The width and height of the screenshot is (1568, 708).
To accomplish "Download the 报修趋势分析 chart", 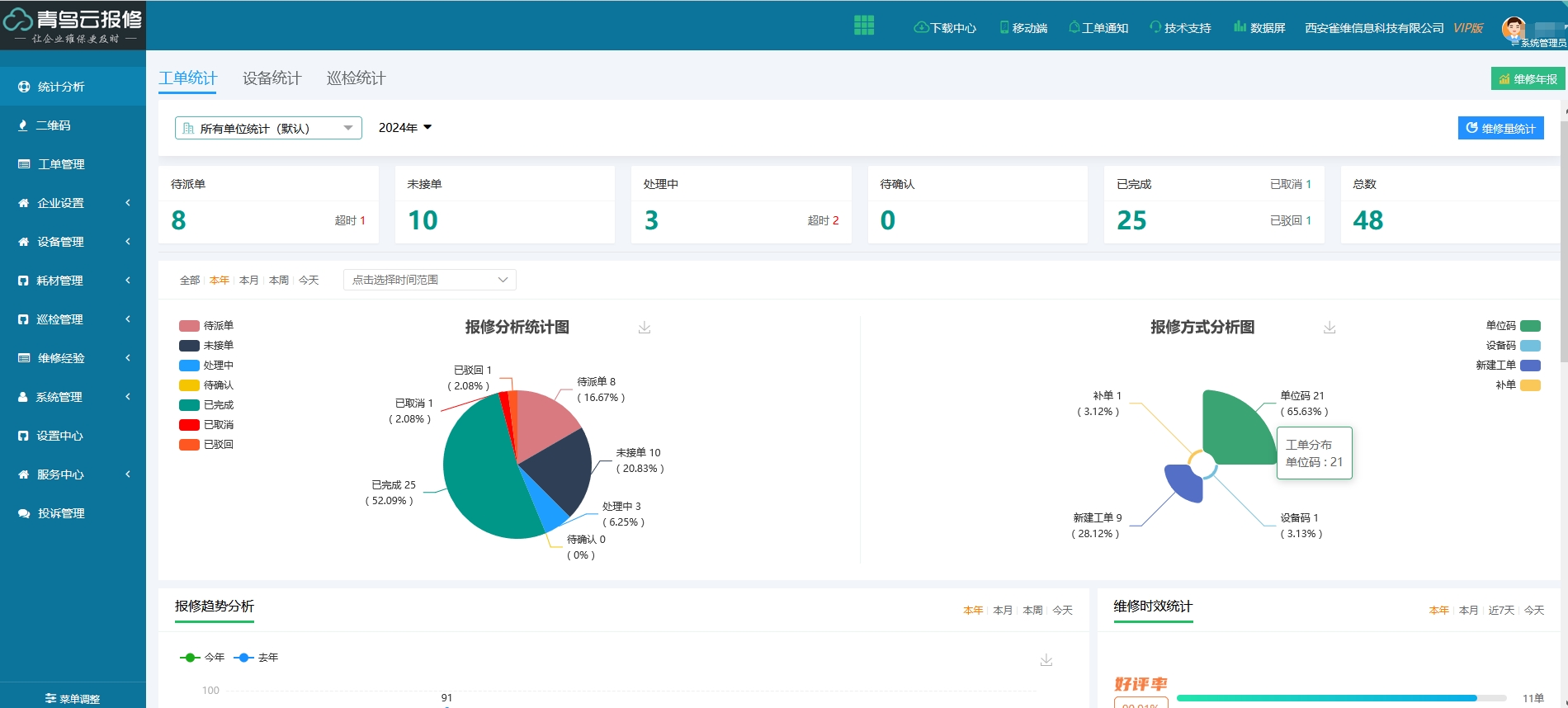I will (x=1046, y=660).
